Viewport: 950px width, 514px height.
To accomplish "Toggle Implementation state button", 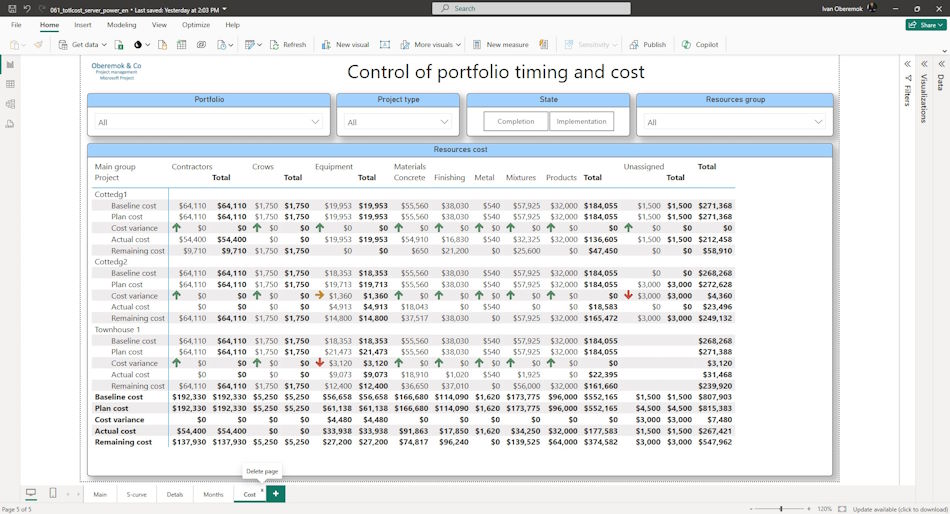I will (581, 121).
